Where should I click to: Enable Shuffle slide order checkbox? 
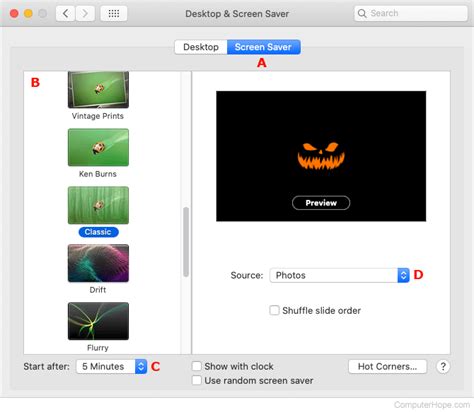tap(274, 310)
